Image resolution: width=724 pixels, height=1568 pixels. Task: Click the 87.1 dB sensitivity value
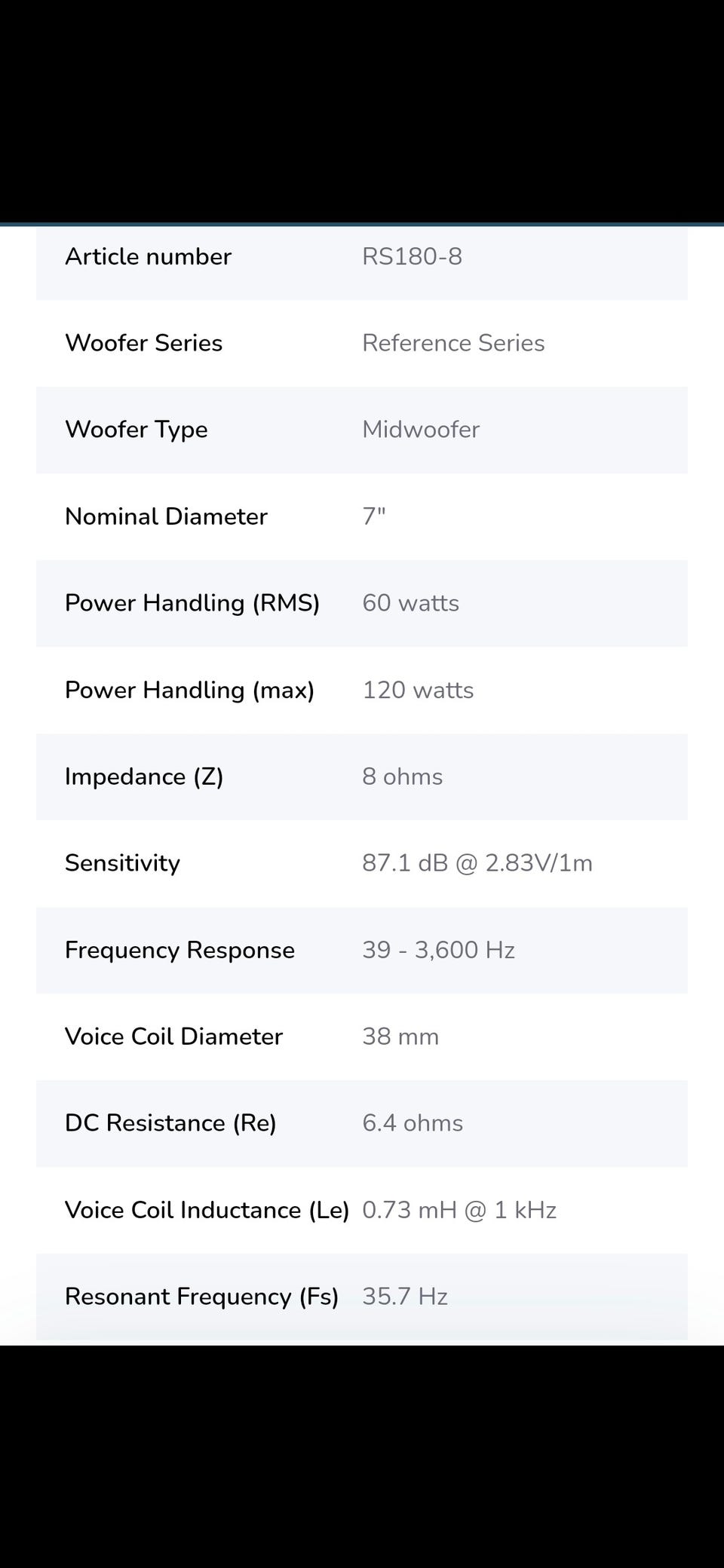pyautogui.click(x=477, y=863)
